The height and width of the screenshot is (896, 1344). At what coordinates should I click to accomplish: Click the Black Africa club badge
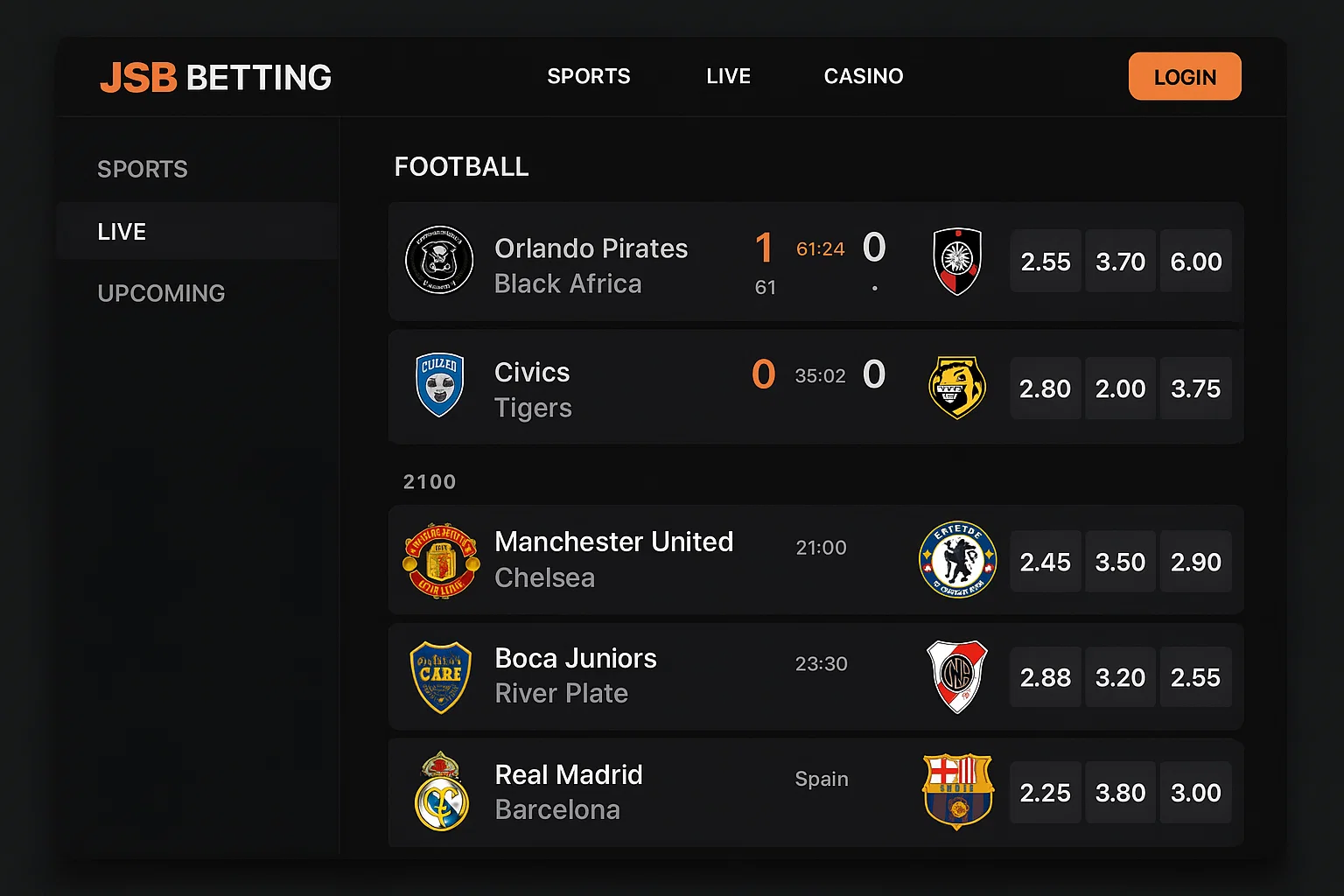point(957,260)
